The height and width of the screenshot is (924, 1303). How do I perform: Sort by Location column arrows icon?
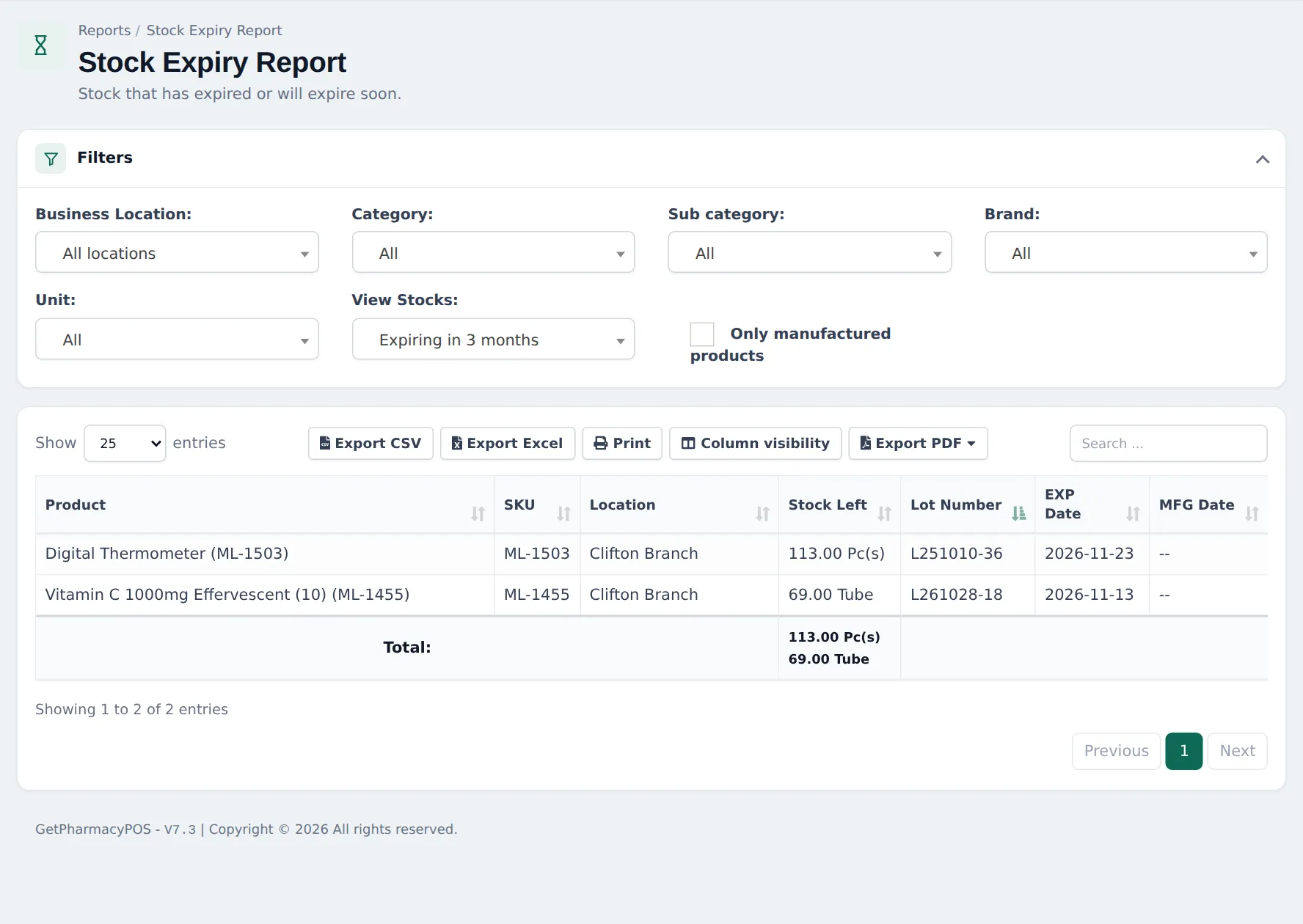point(762,513)
